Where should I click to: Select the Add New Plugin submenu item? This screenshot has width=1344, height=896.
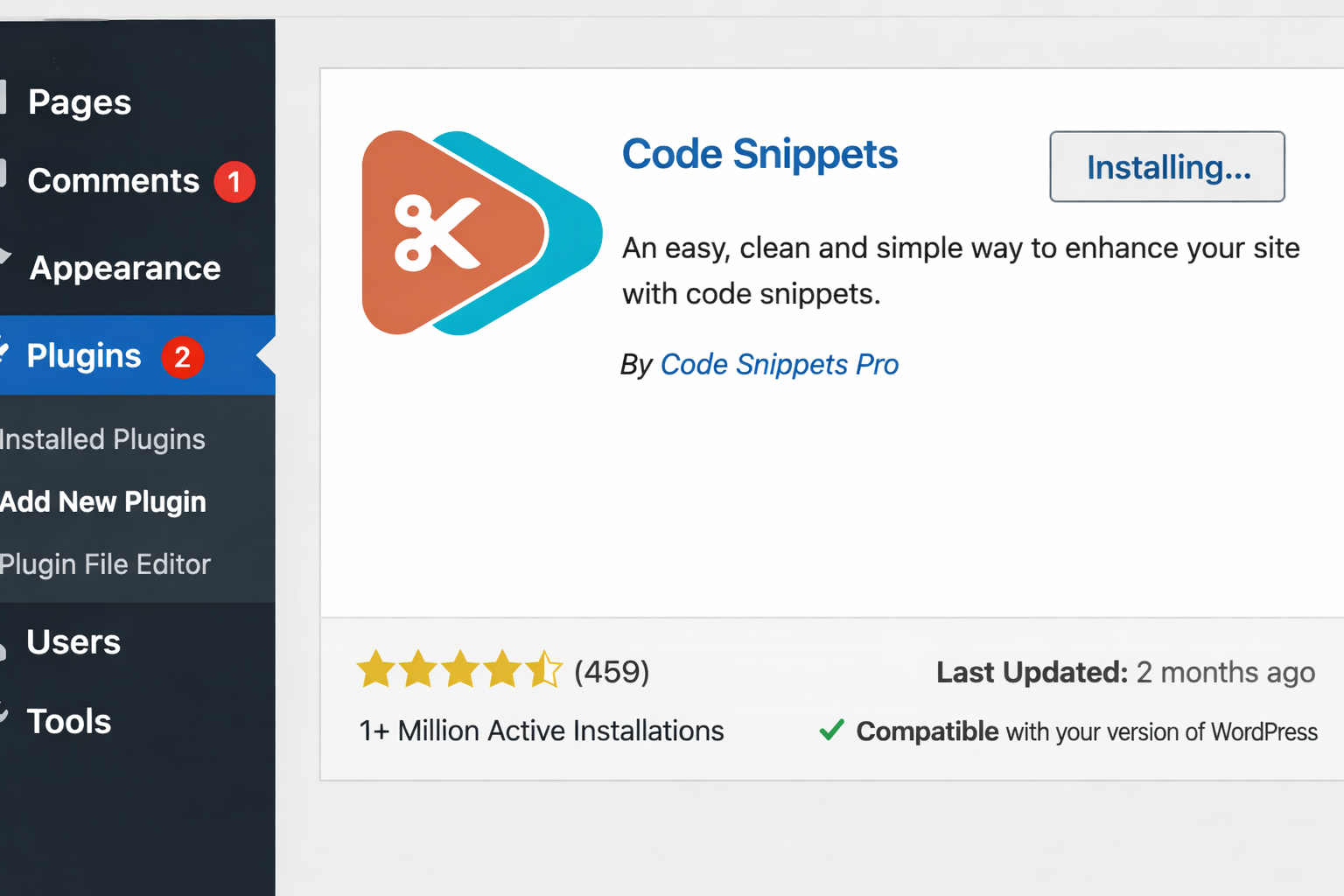coord(103,502)
